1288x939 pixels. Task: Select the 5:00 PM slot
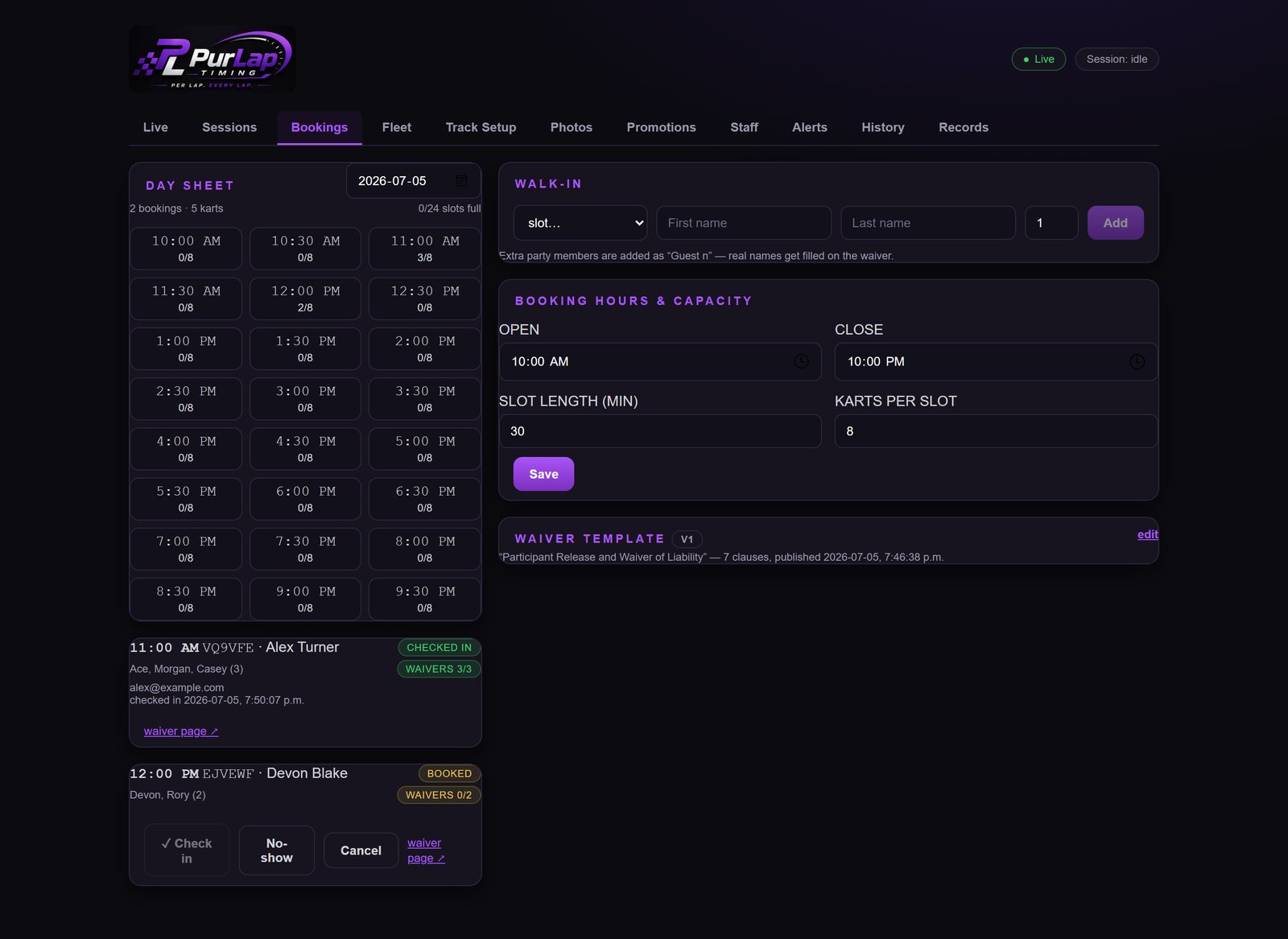[x=425, y=449]
